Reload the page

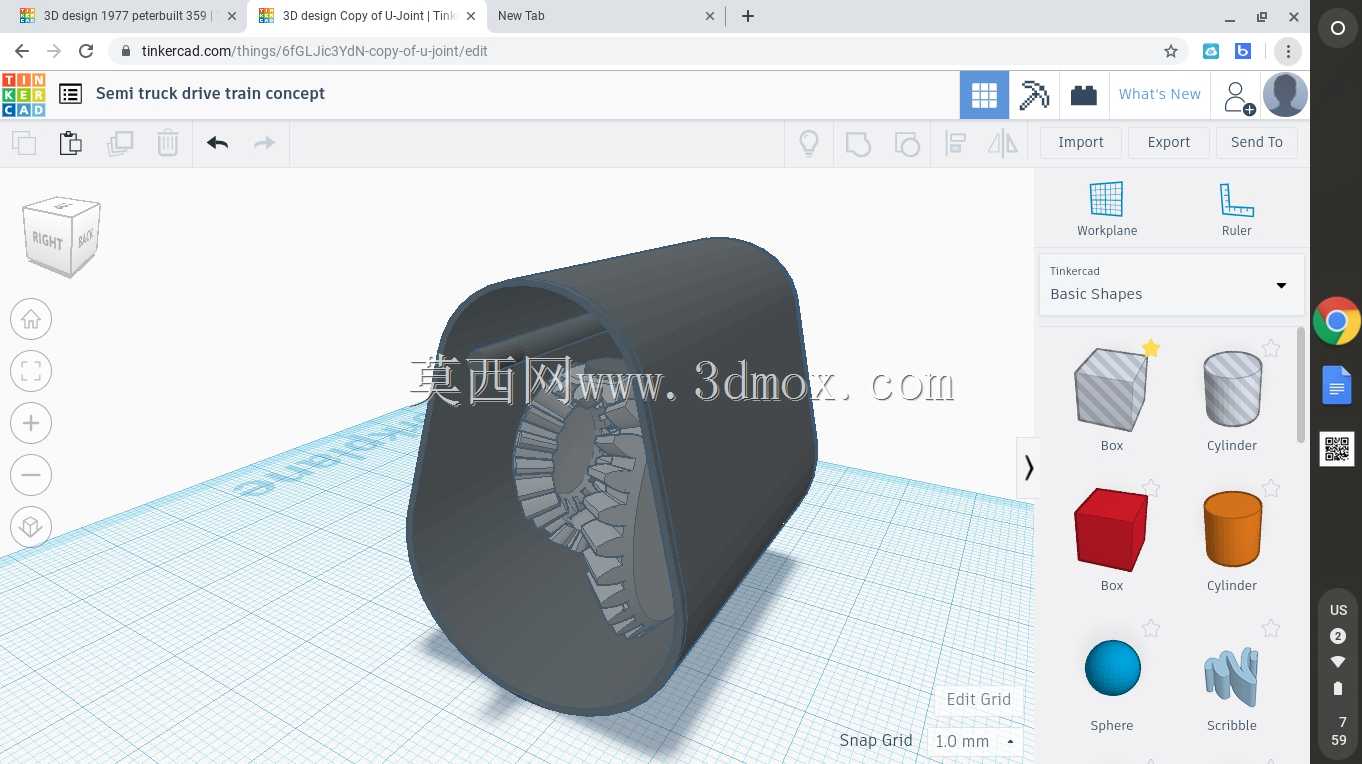[86, 51]
